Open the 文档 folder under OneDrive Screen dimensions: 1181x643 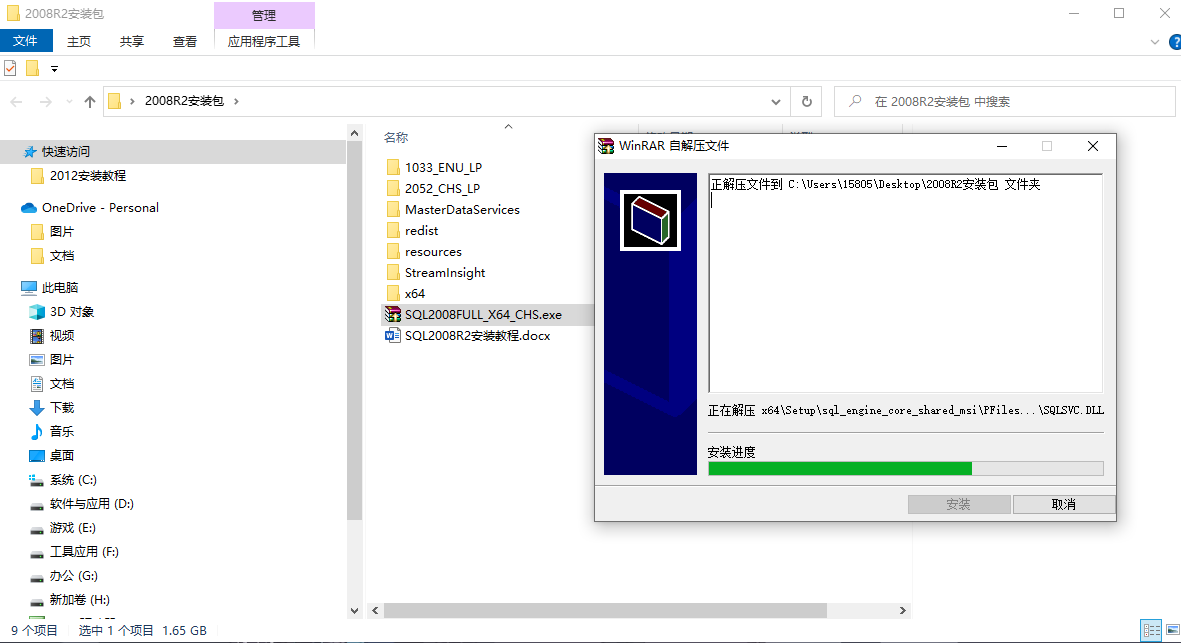[x=62, y=256]
